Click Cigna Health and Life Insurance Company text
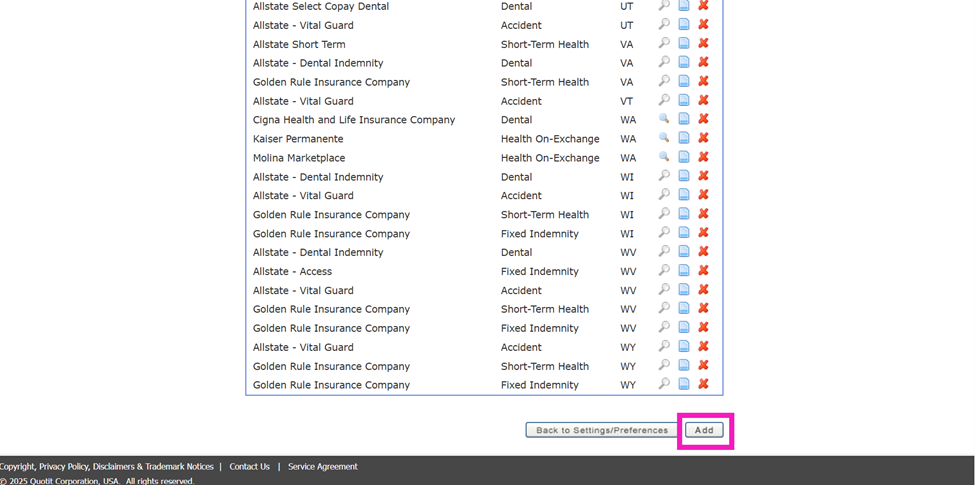 click(x=354, y=120)
